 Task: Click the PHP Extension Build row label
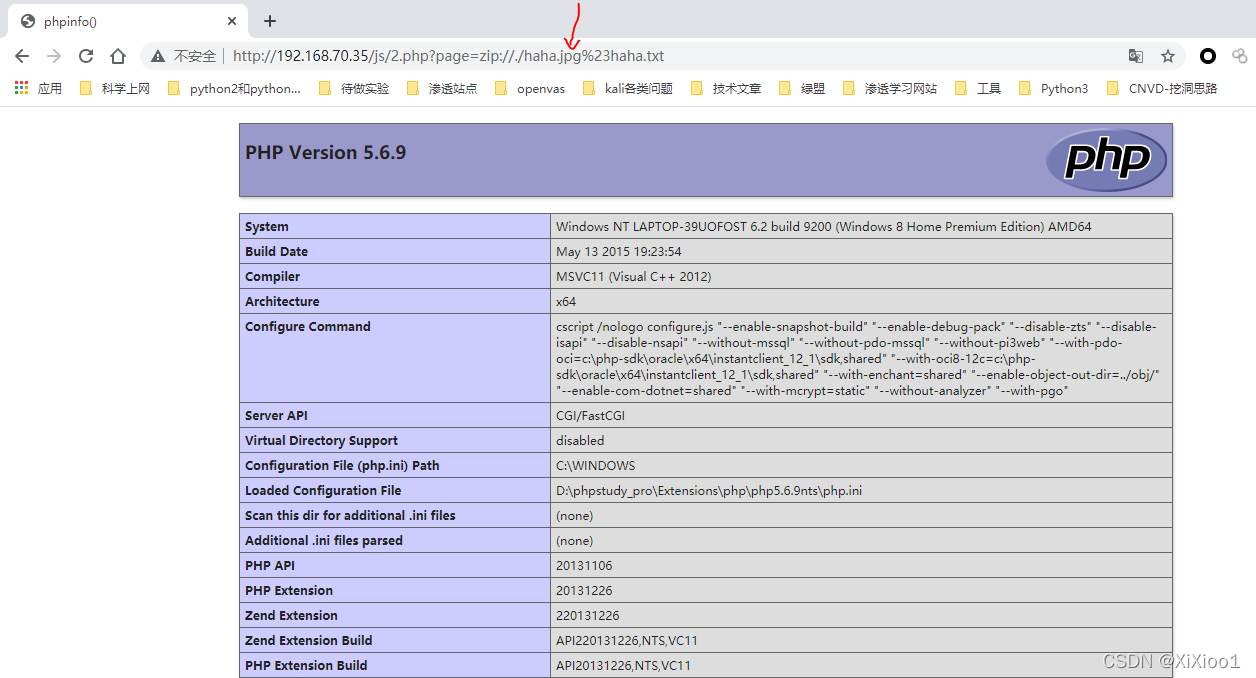(306, 666)
